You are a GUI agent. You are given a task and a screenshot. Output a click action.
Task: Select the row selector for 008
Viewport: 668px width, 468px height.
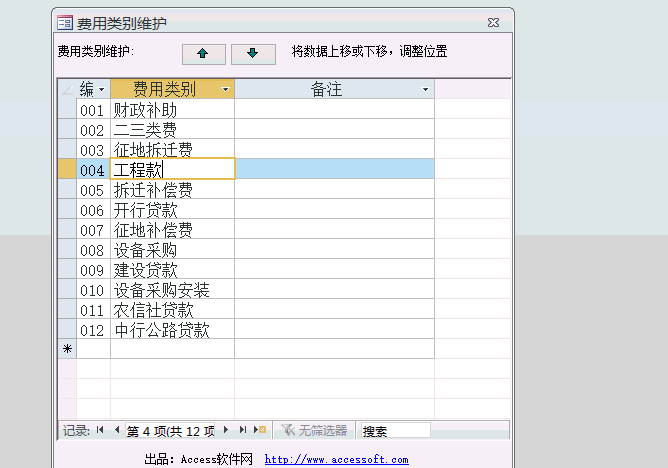[x=67, y=249]
